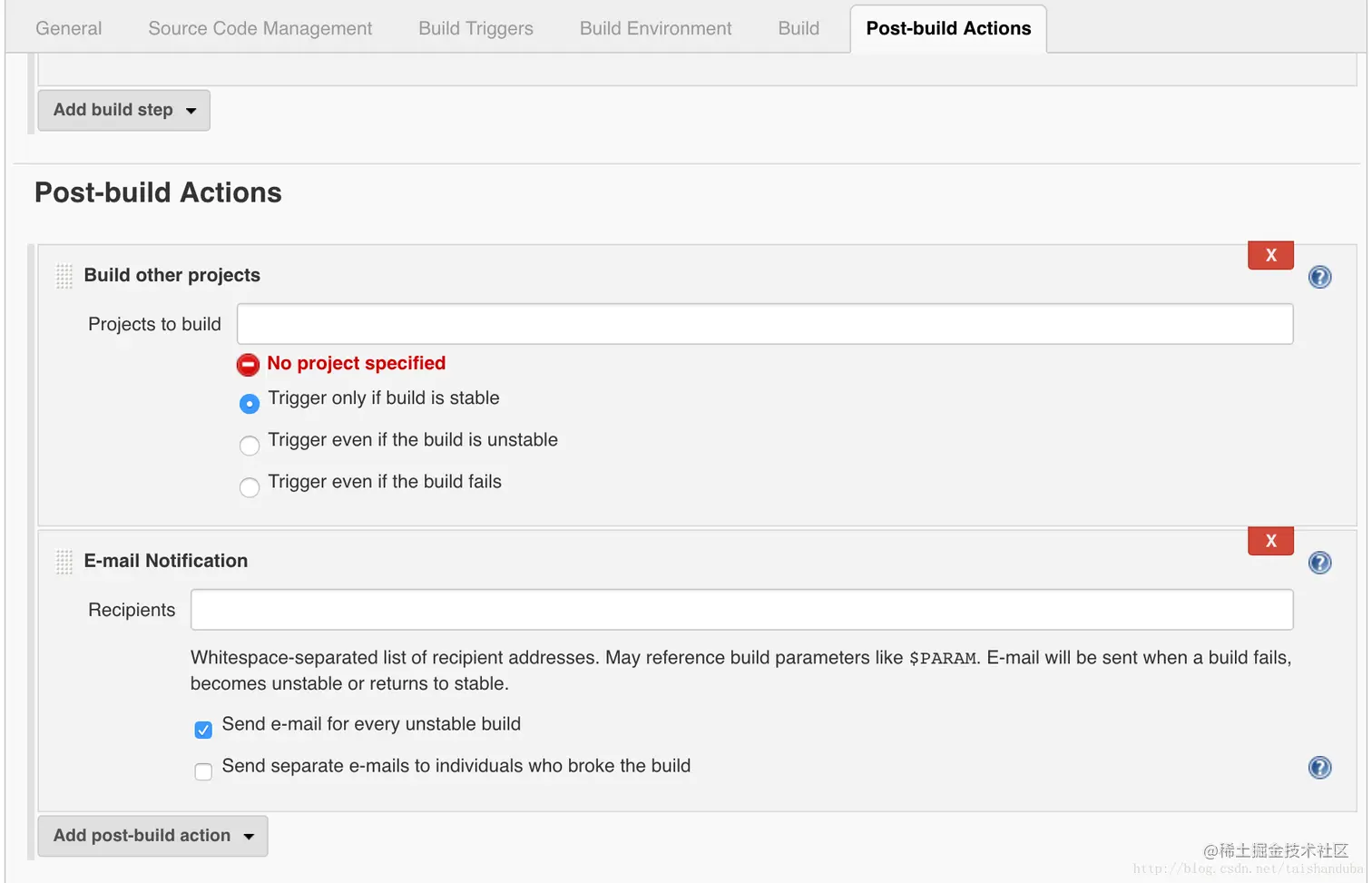
Task: Show help for separate e-mails option
Action: point(1319,768)
